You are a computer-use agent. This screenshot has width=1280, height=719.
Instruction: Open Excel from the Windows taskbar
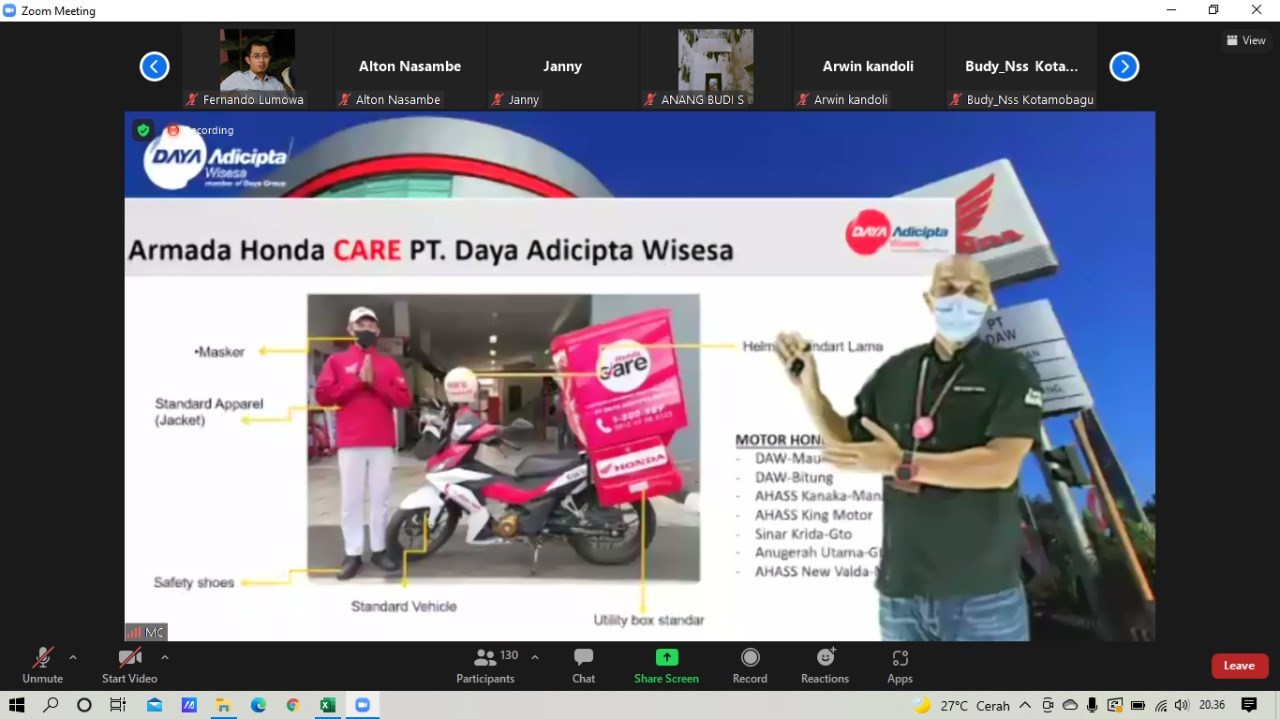pos(327,705)
